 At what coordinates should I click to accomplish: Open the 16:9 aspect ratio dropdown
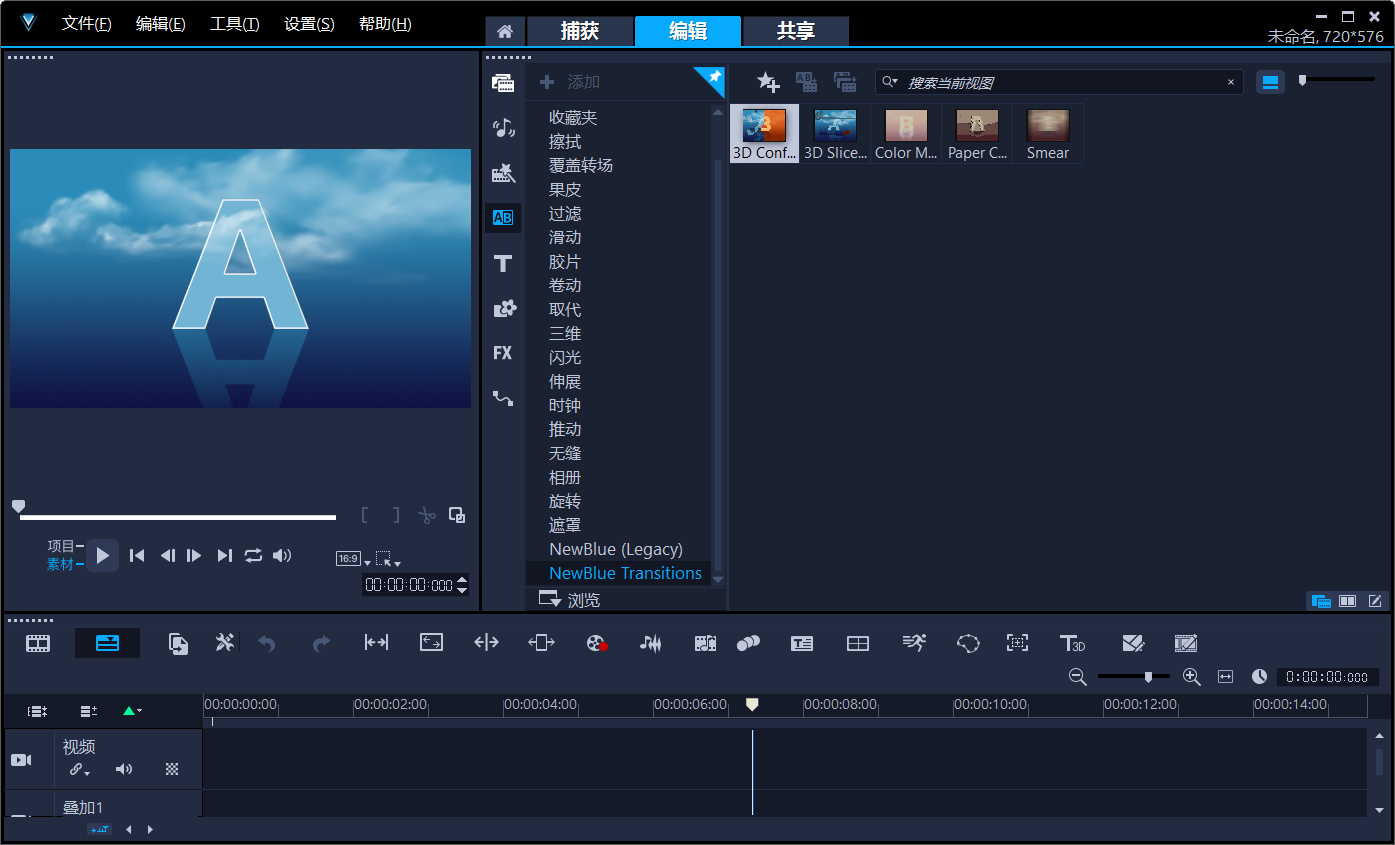(x=353, y=559)
